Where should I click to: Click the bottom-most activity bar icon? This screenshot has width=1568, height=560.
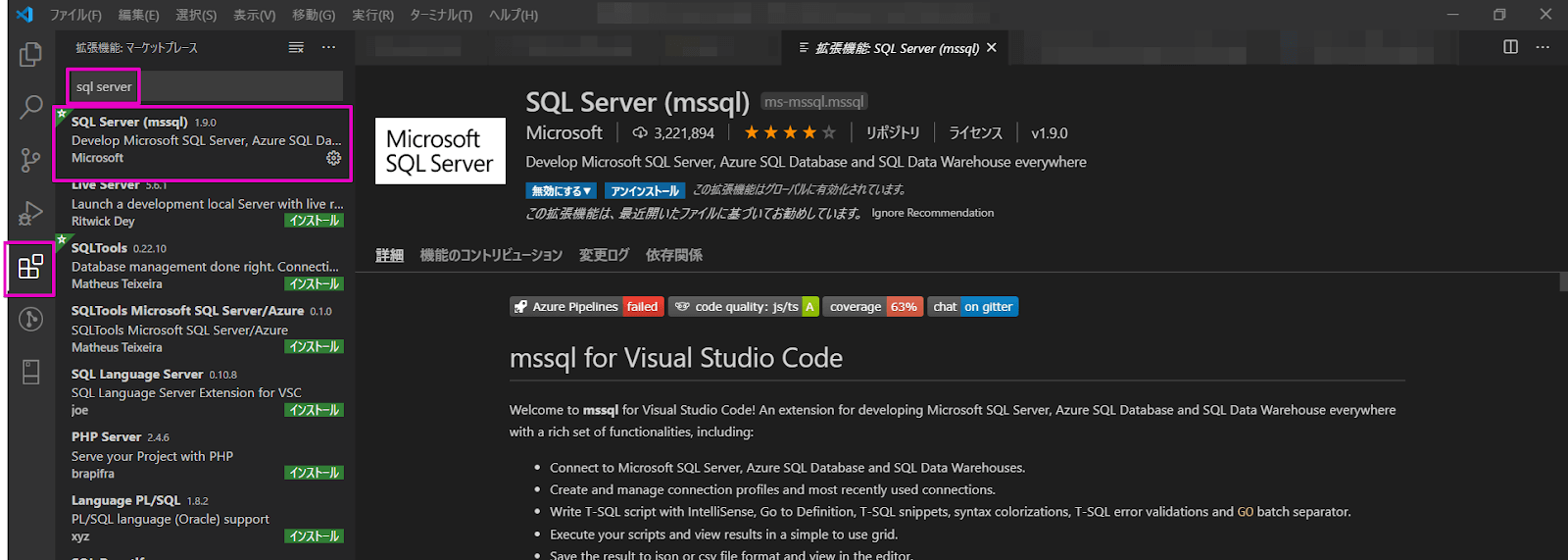30,372
